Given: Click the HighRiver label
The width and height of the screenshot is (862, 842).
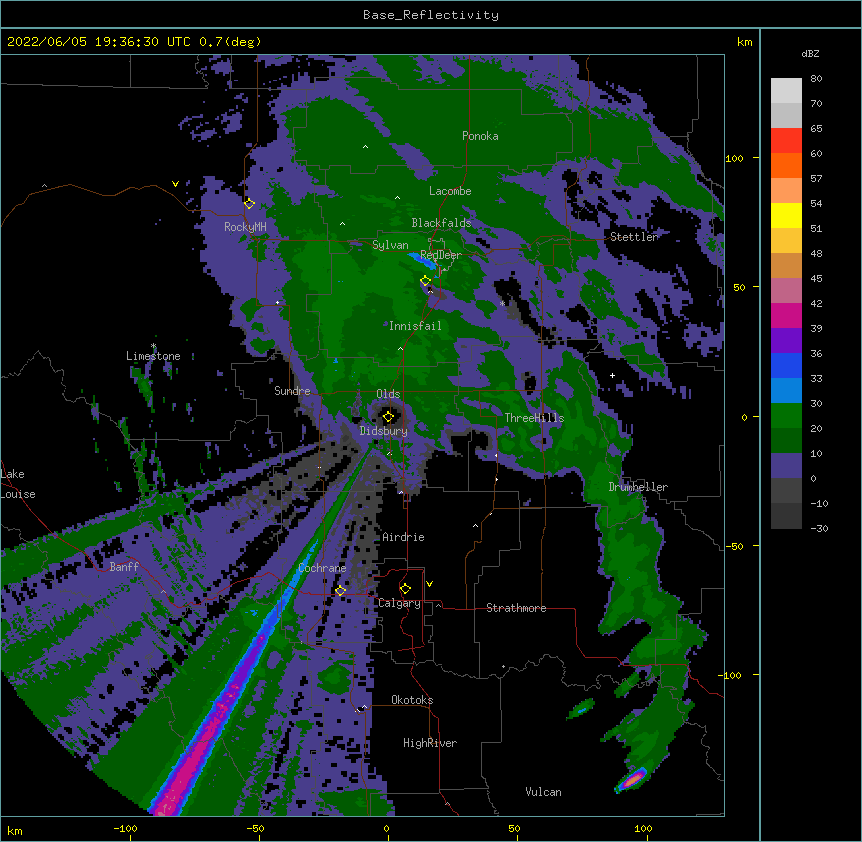Looking at the screenshot, I should [430, 743].
